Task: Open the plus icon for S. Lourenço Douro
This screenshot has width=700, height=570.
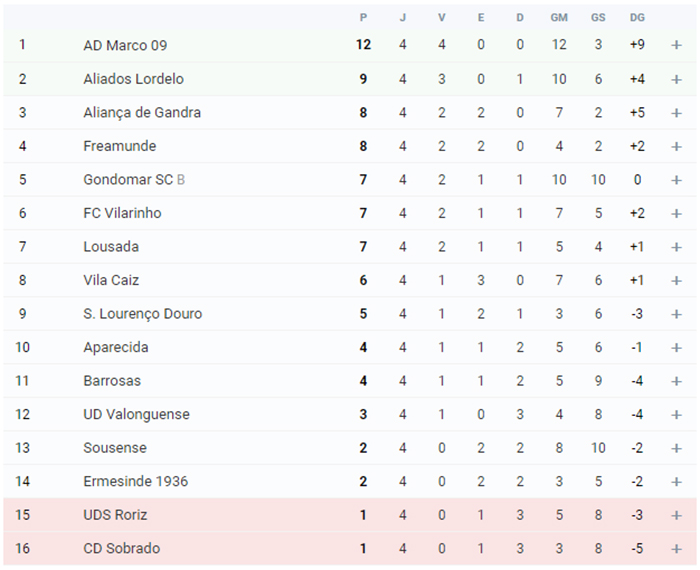Action: [676, 314]
